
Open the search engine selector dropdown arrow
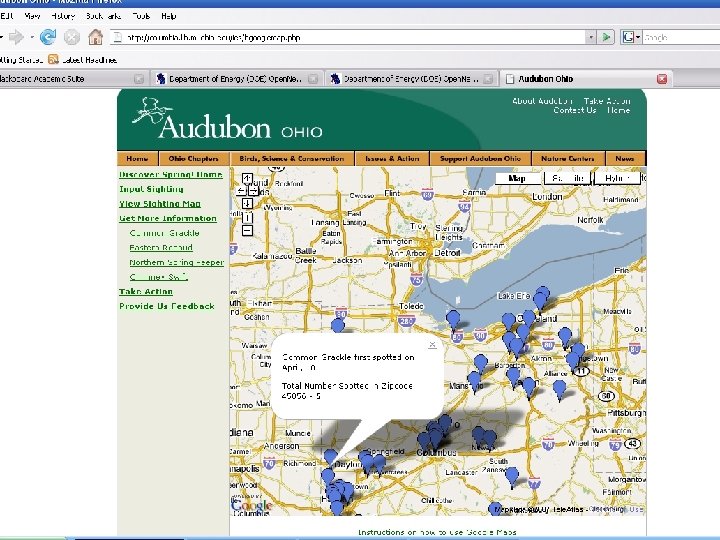[638, 37]
